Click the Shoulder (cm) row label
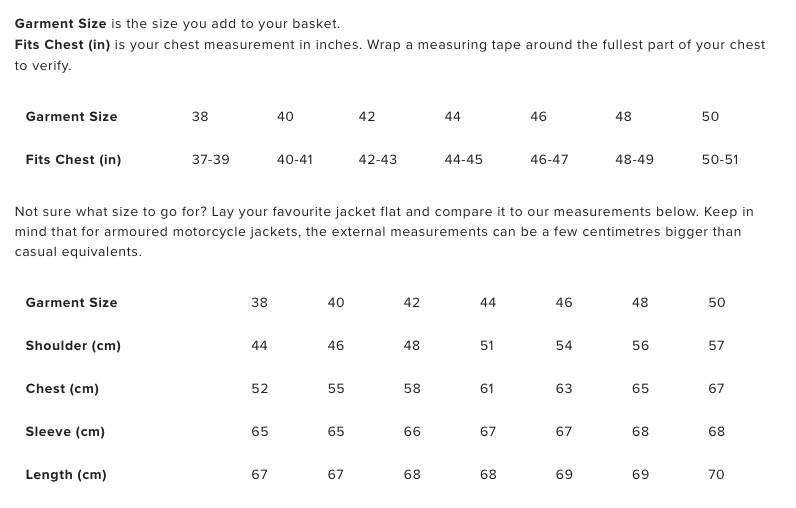 click(x=73, y=346)
